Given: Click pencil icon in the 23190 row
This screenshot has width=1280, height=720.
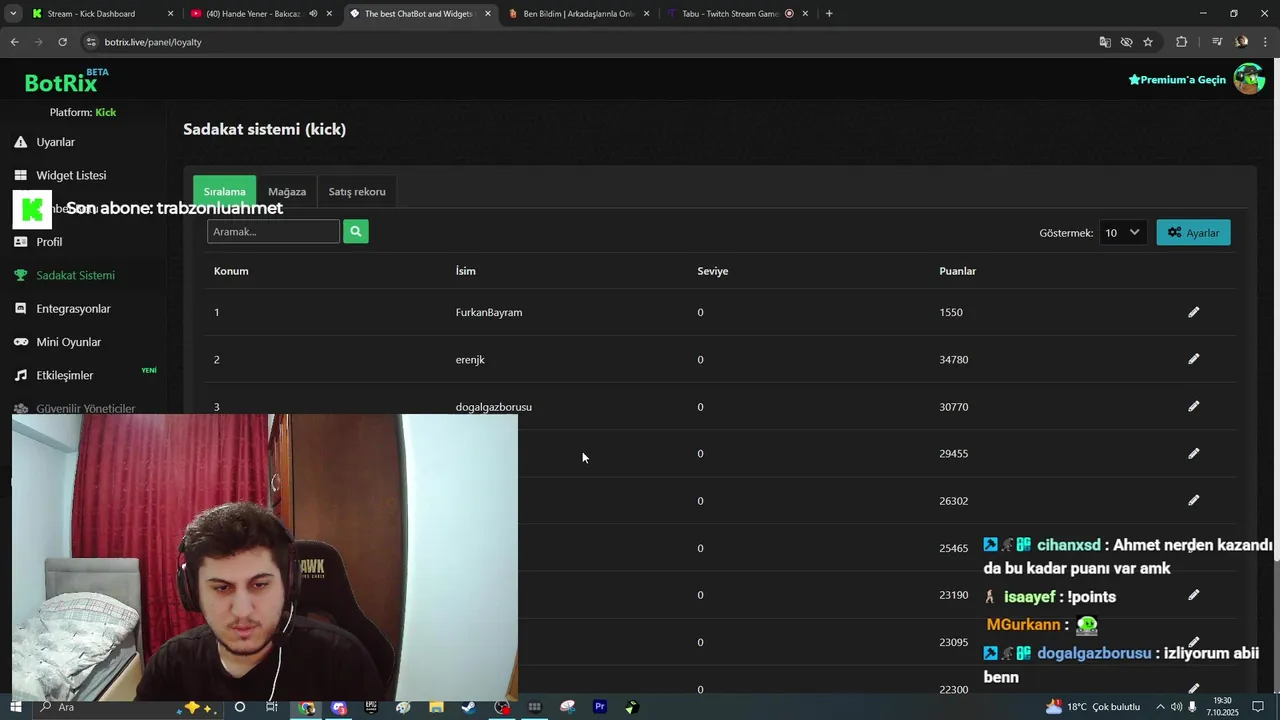Looking at the screenshot, I should pos(1193,595).
